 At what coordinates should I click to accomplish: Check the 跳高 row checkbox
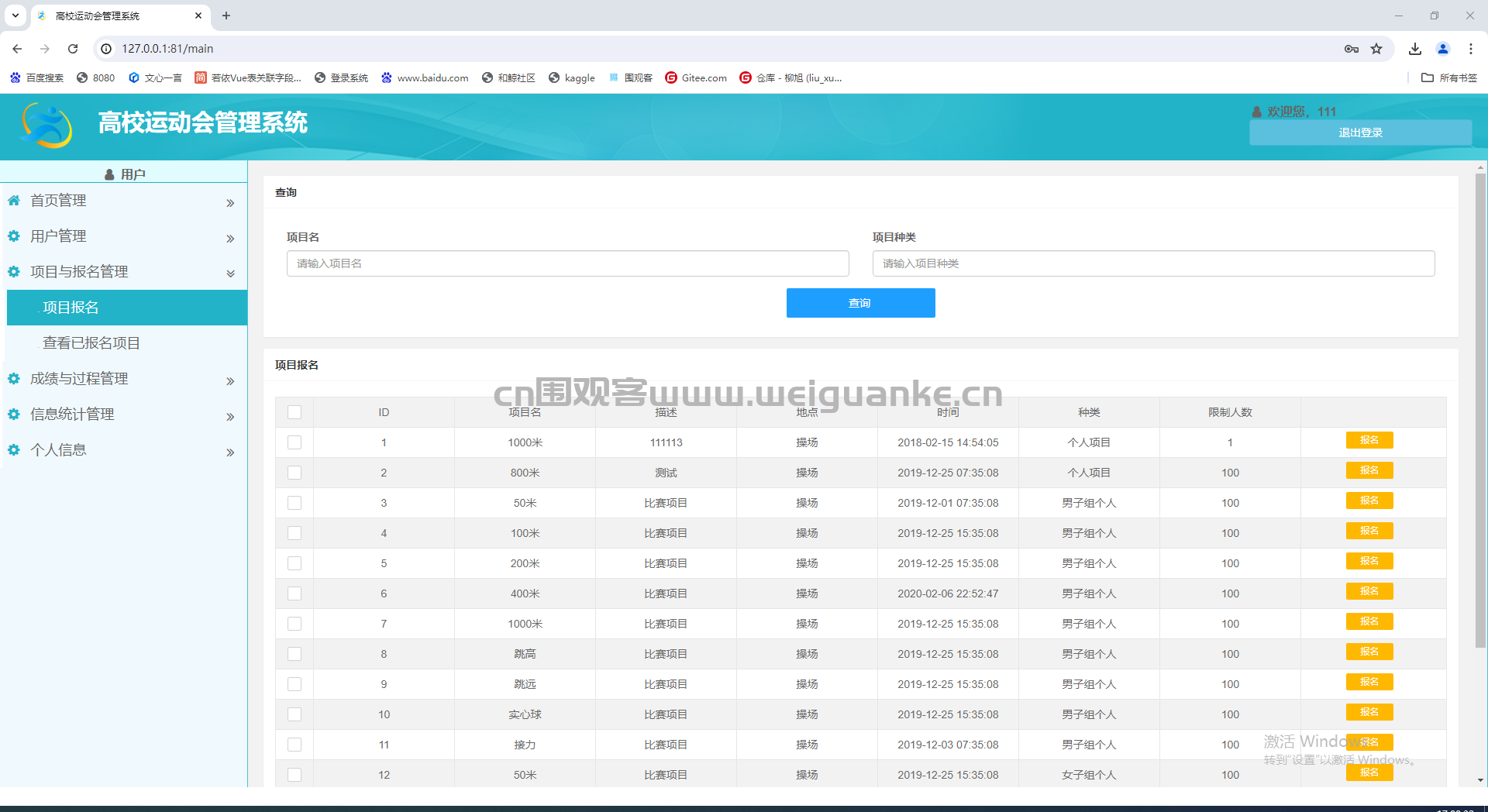[x=294, y=654]
